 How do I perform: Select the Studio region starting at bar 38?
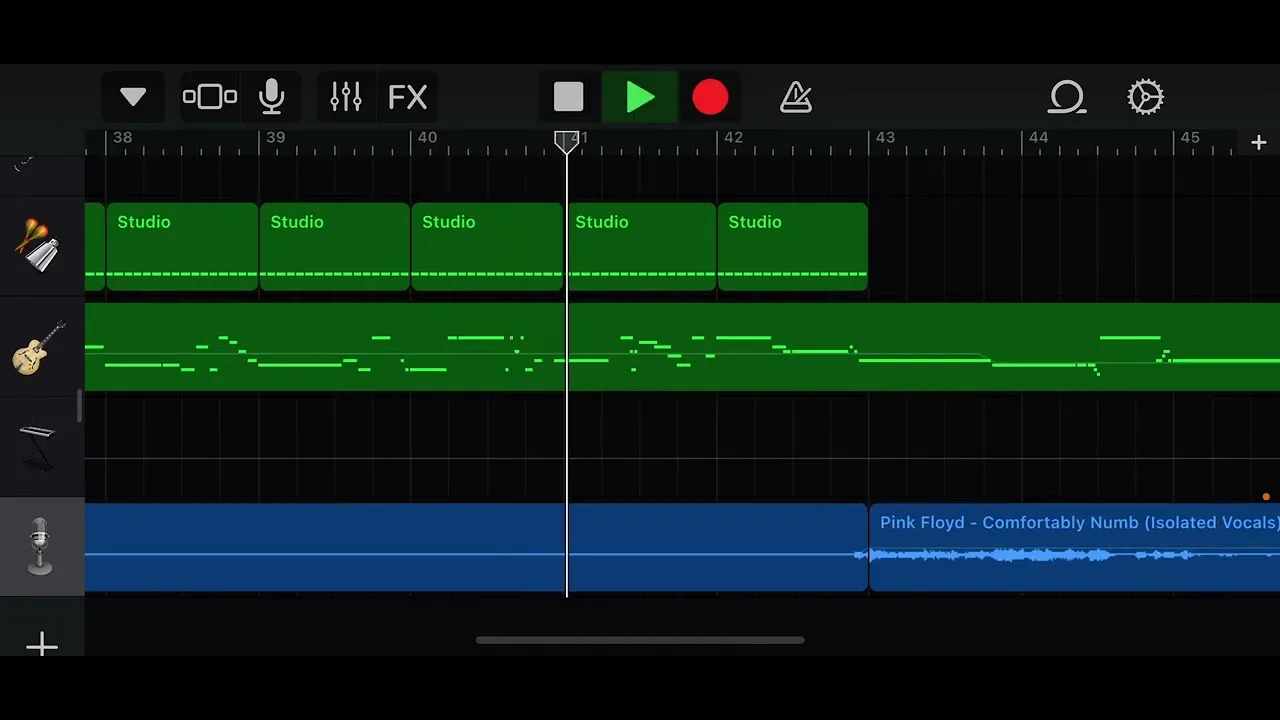[182, 247]
